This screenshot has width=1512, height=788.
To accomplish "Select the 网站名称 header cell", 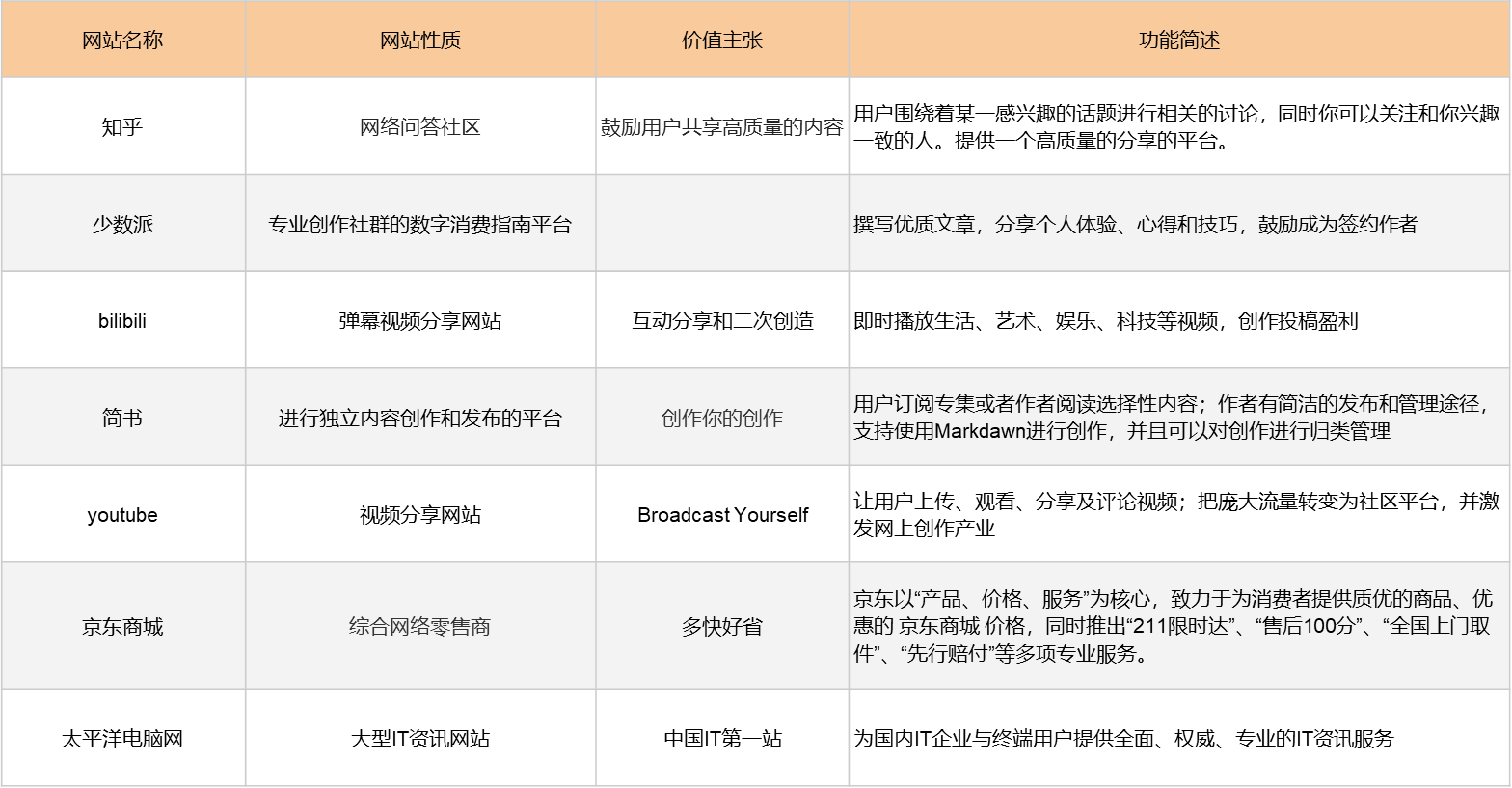I will tap(122, 40).
